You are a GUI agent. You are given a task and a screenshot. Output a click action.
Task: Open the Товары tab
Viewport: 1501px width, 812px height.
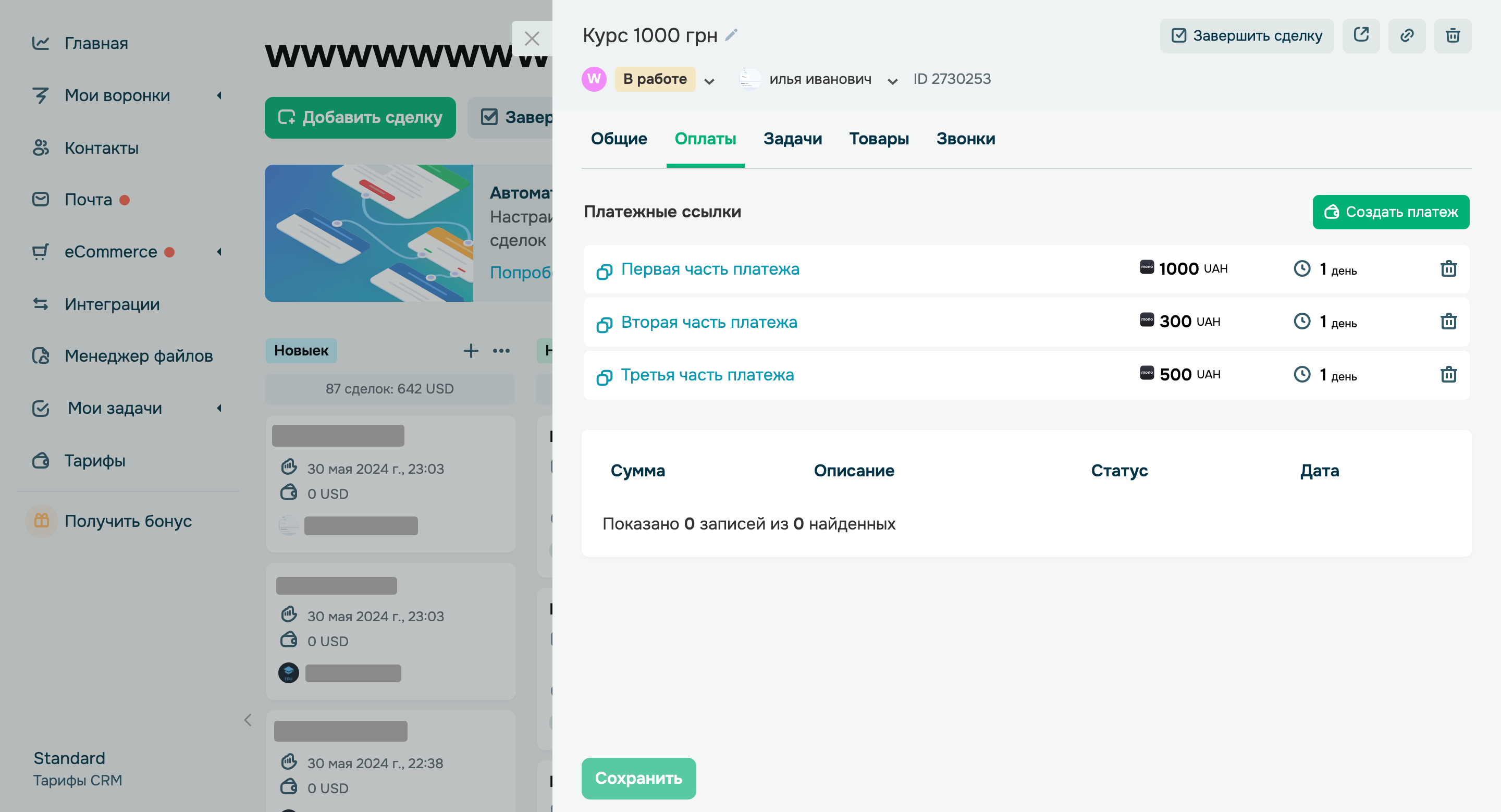click(879, 139)
